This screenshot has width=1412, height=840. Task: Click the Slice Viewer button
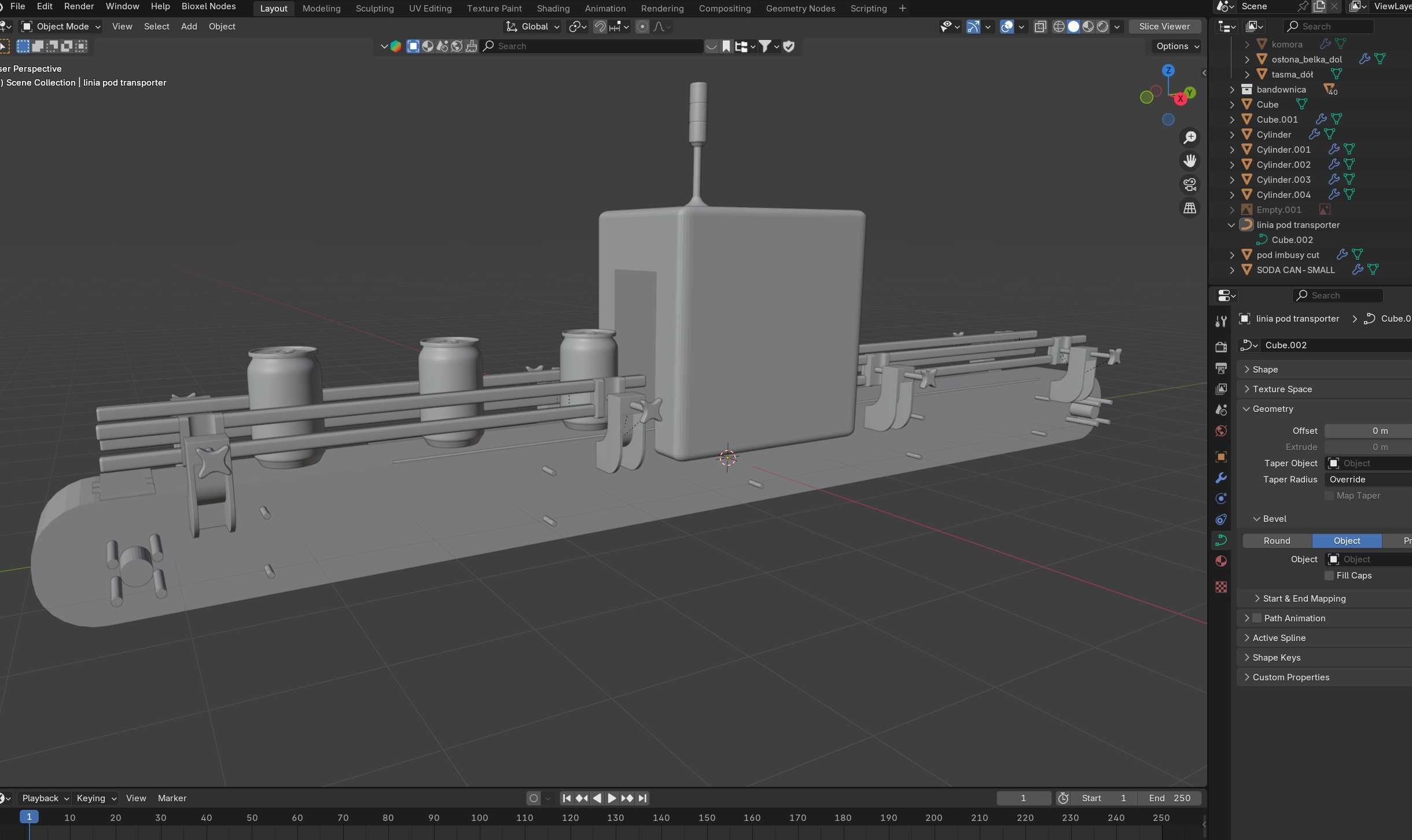coord(1164,27)
